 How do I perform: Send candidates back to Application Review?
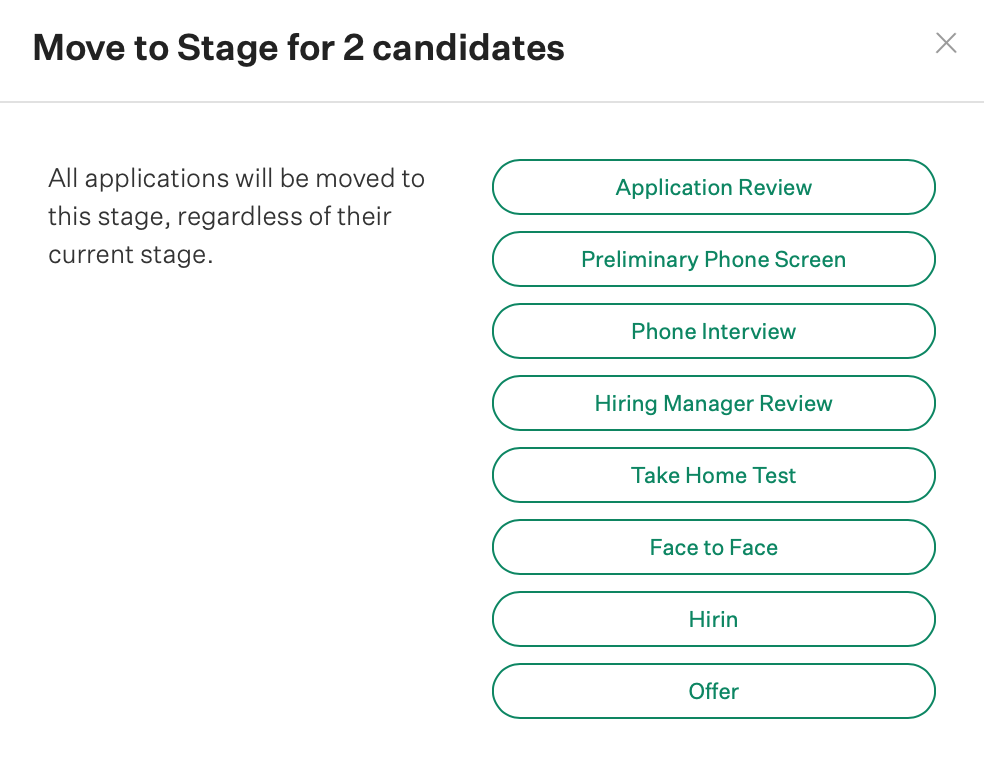pyautogui.click(x=713, y=187)
